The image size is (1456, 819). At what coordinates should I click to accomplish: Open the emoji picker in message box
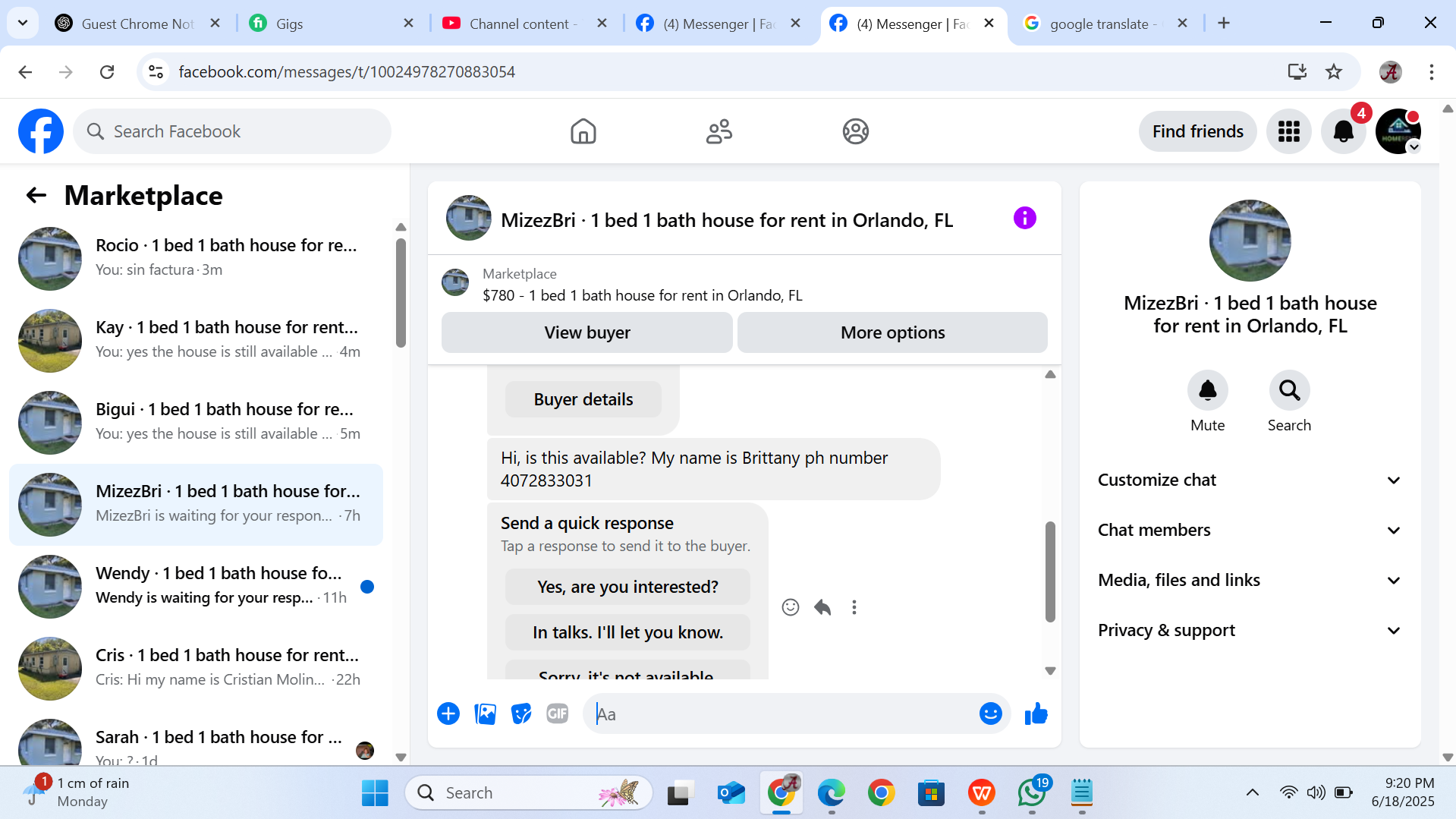point(990,713)
